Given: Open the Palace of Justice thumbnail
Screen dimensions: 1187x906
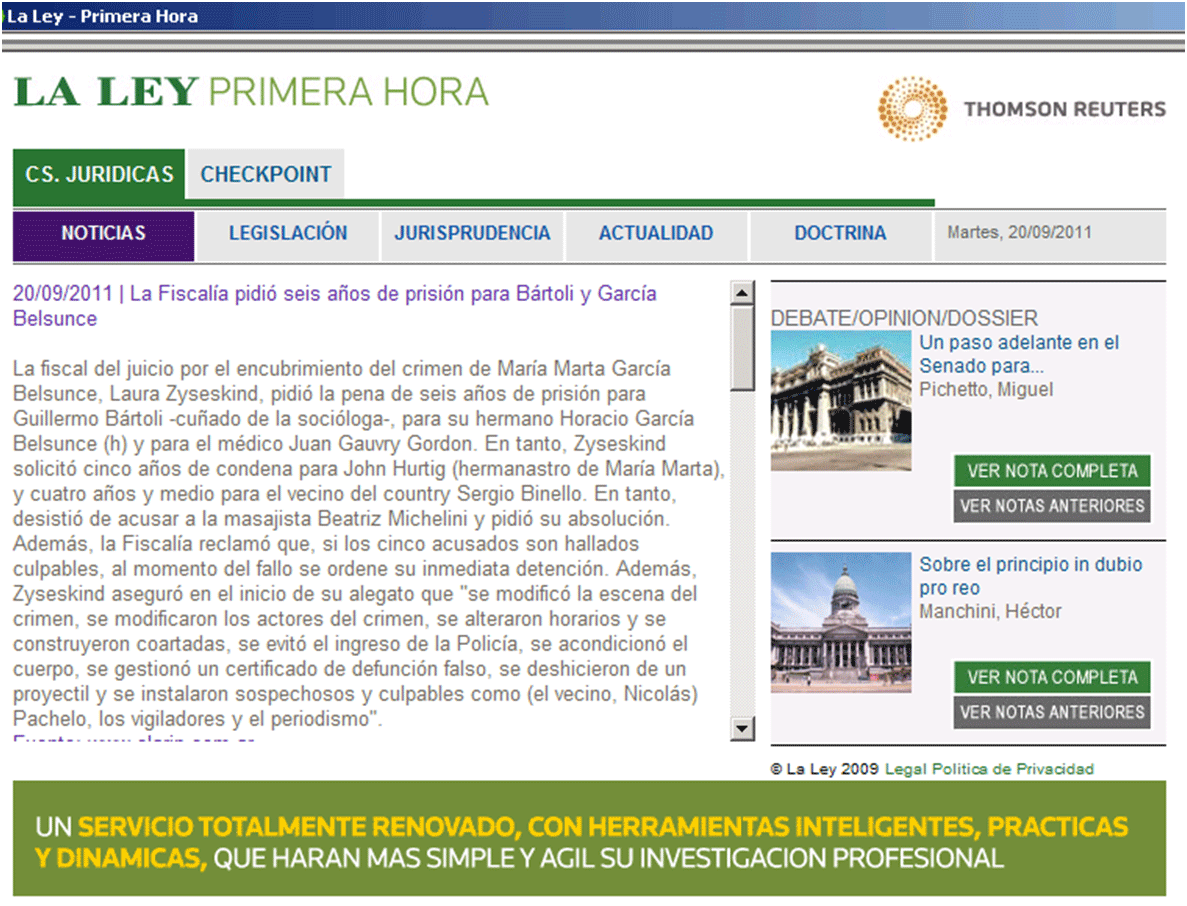Looking at the screenshot, I should 841,401.
